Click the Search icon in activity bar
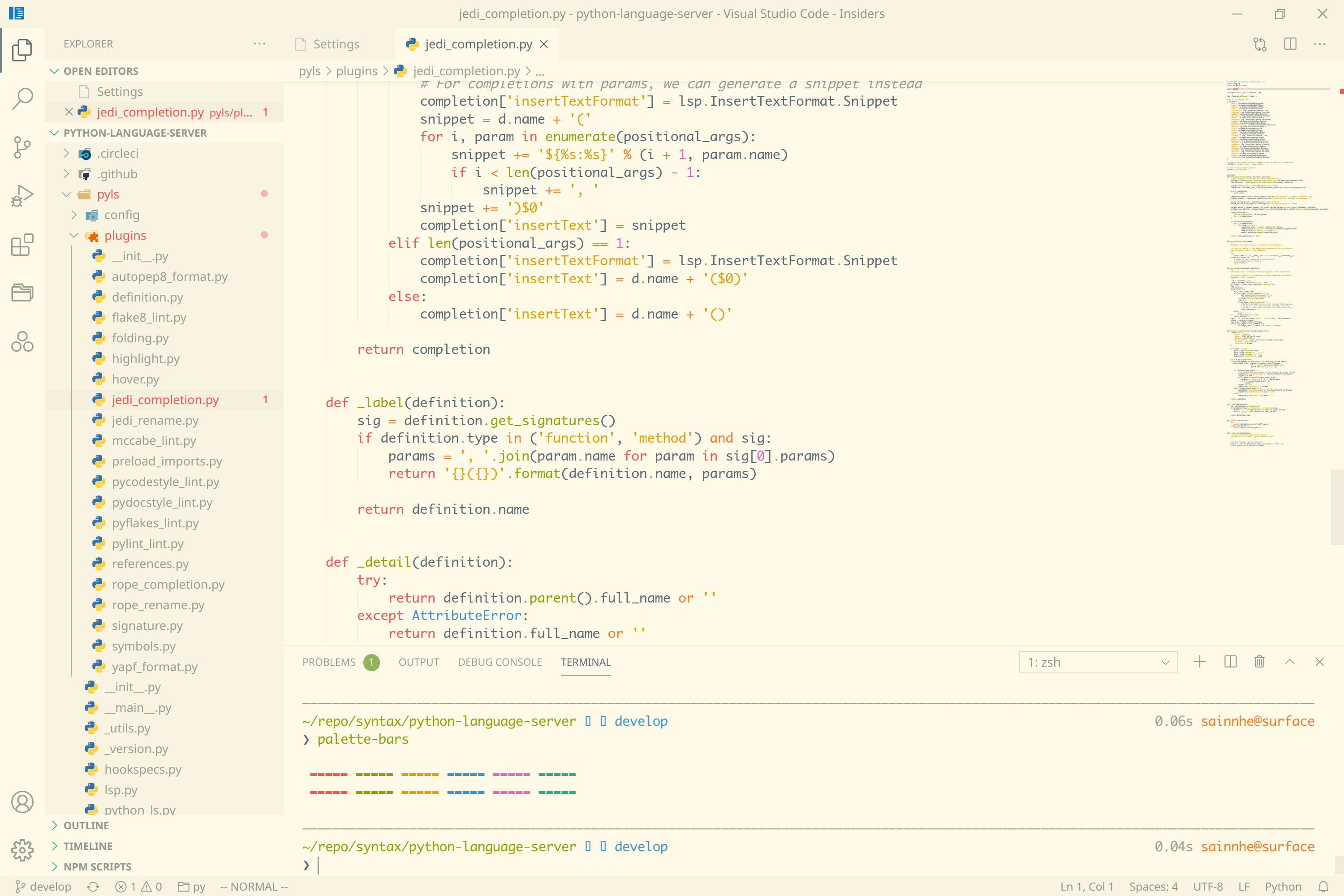 click(x=22, y=97)
